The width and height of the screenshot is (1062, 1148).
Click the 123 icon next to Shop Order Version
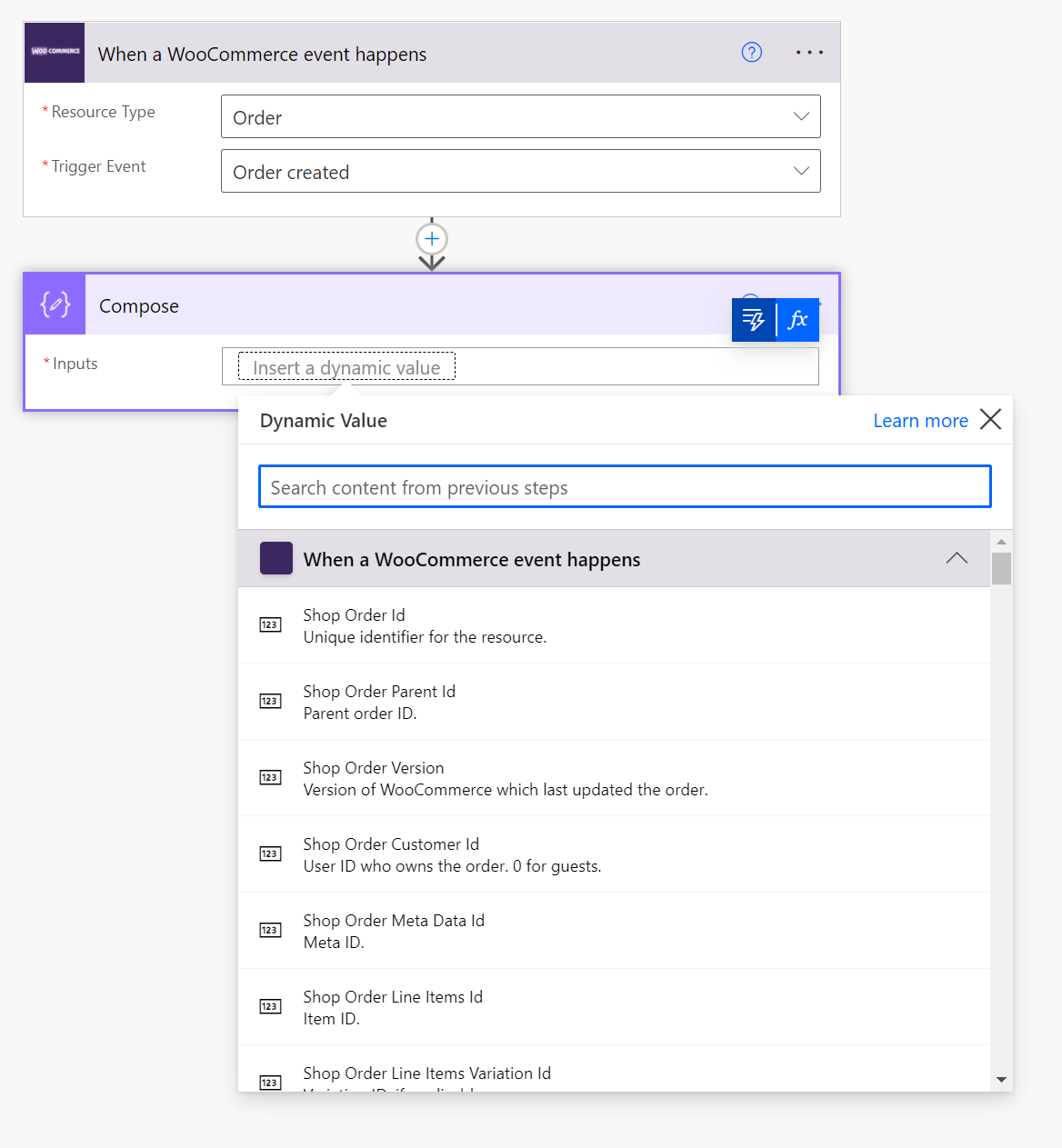click(270, 777)
